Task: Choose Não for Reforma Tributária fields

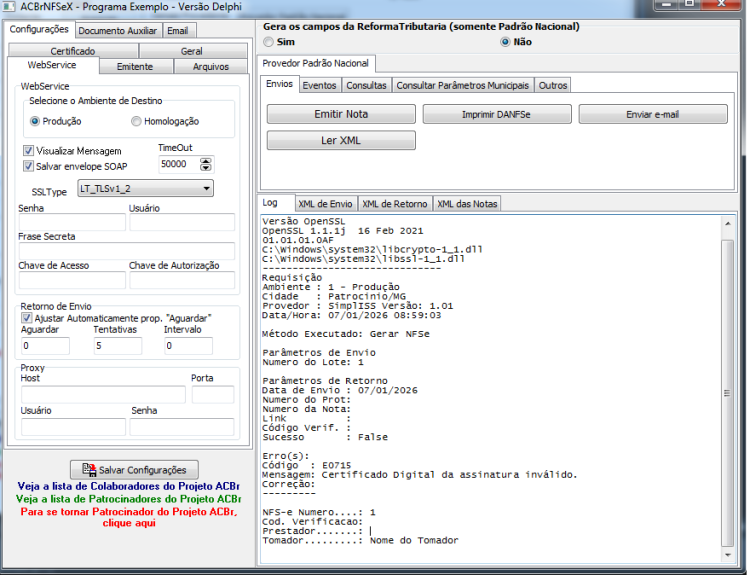Action: (505, 42)
